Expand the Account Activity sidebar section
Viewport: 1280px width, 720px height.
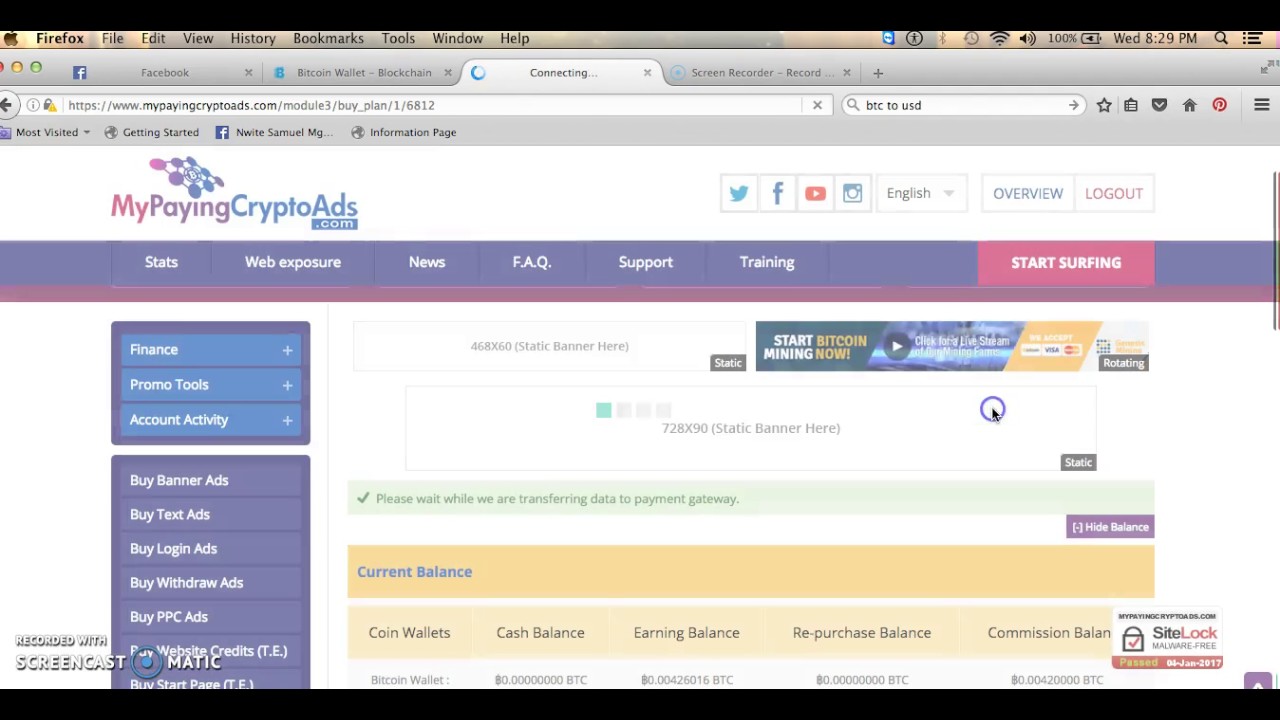[211, 419]
